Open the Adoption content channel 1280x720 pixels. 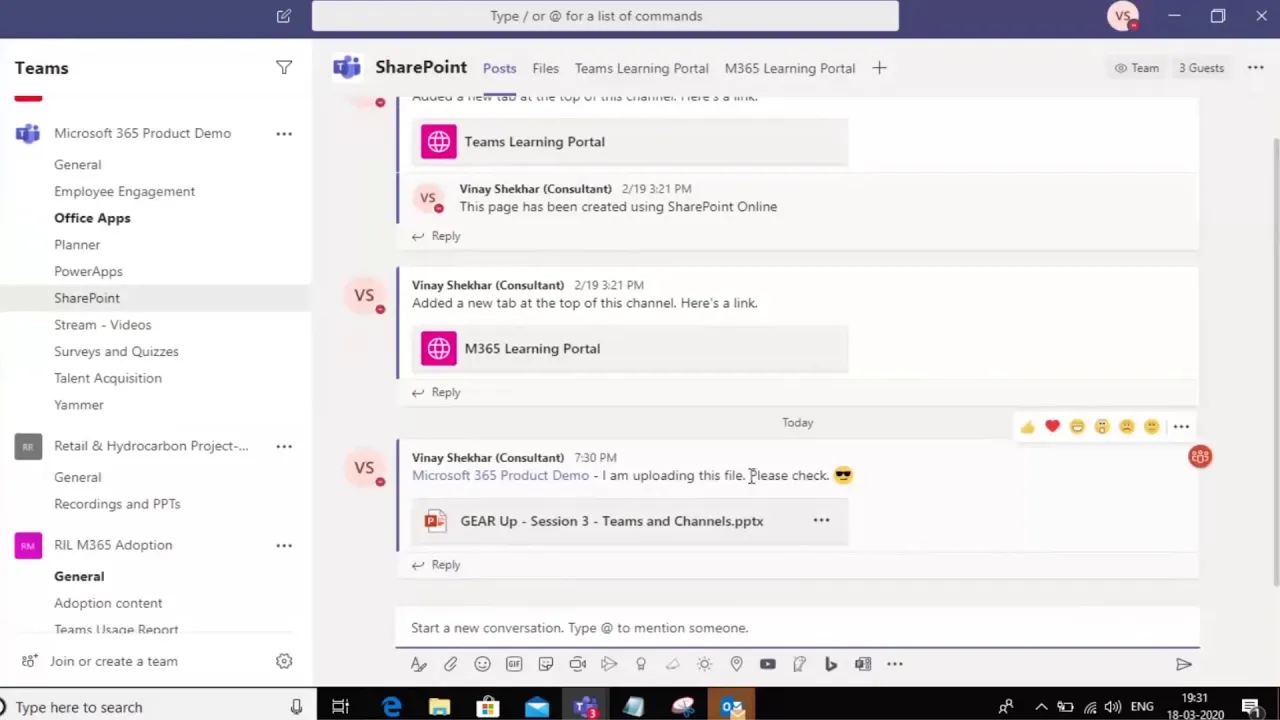108,603
